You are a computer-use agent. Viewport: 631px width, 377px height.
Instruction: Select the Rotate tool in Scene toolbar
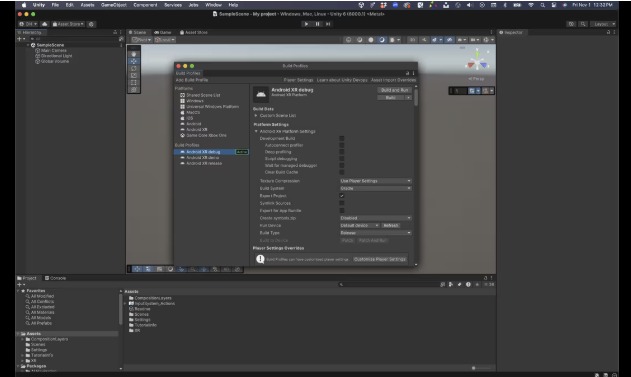(134, 68)
